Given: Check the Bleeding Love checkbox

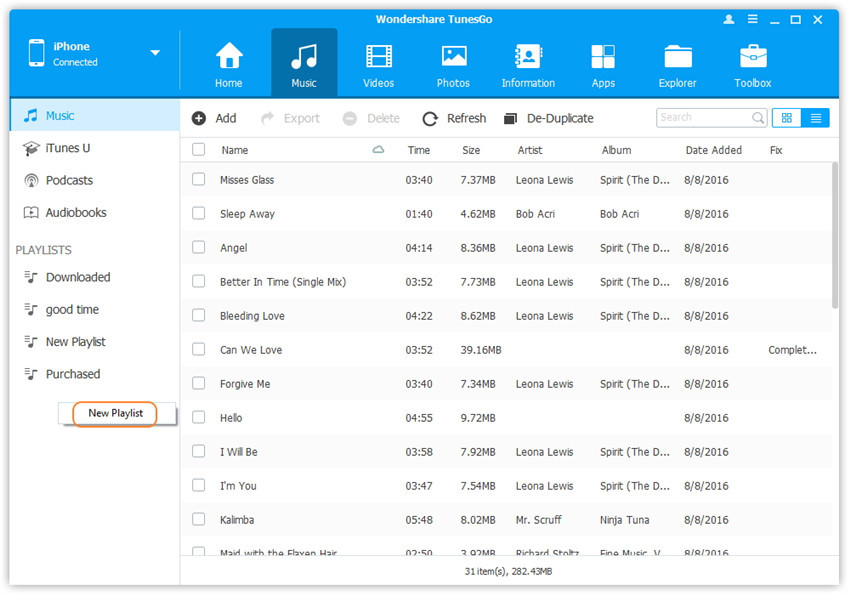Looking at the screenshot, I should (x=199, y=315).
